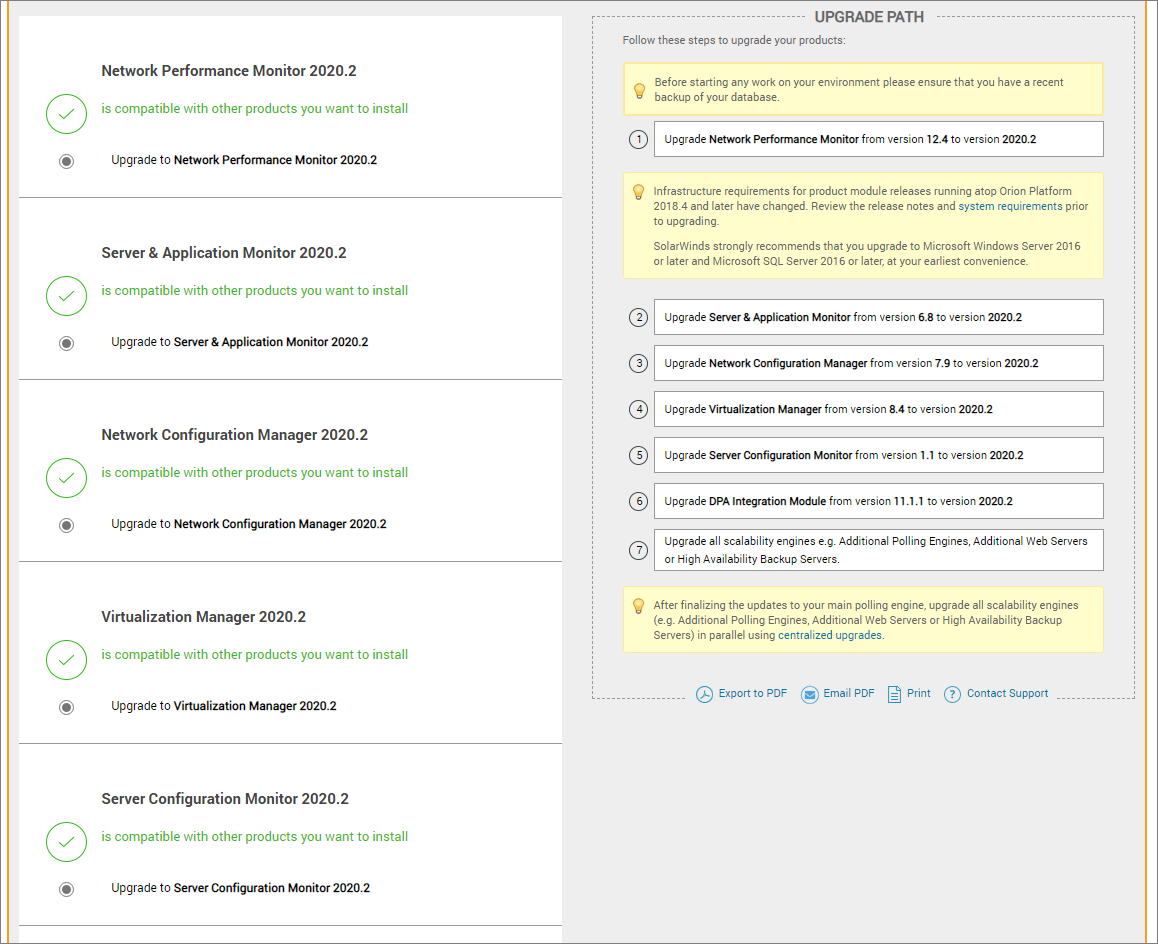Click 'Follow these steps to upgrade your products' text
Image resolution: width=1158 pixels, height=944 pixels.
(734, 40)
